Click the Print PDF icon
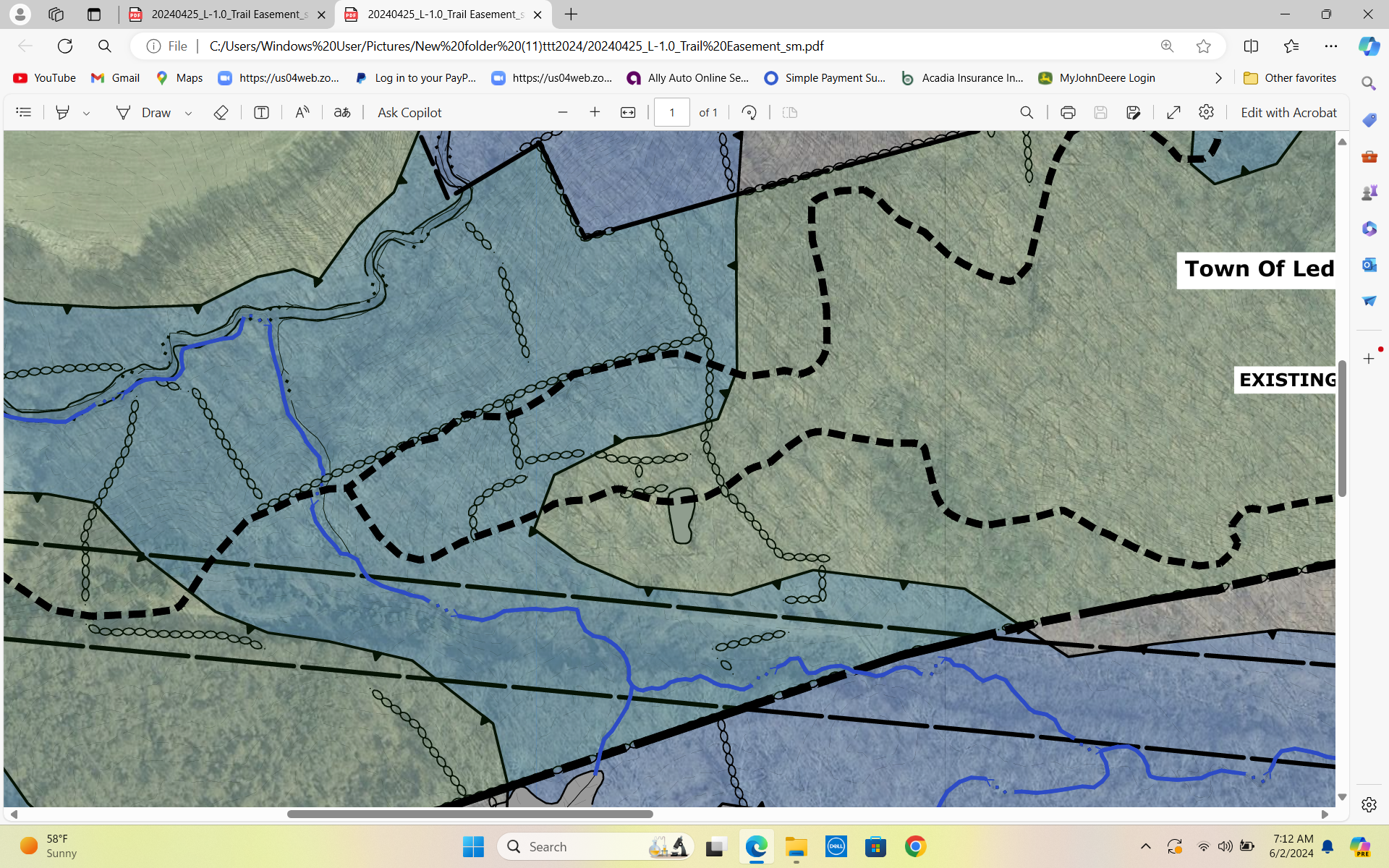Image resolution: width=1389 pixels, height=868 pixels. click(x=1067, y=112)
